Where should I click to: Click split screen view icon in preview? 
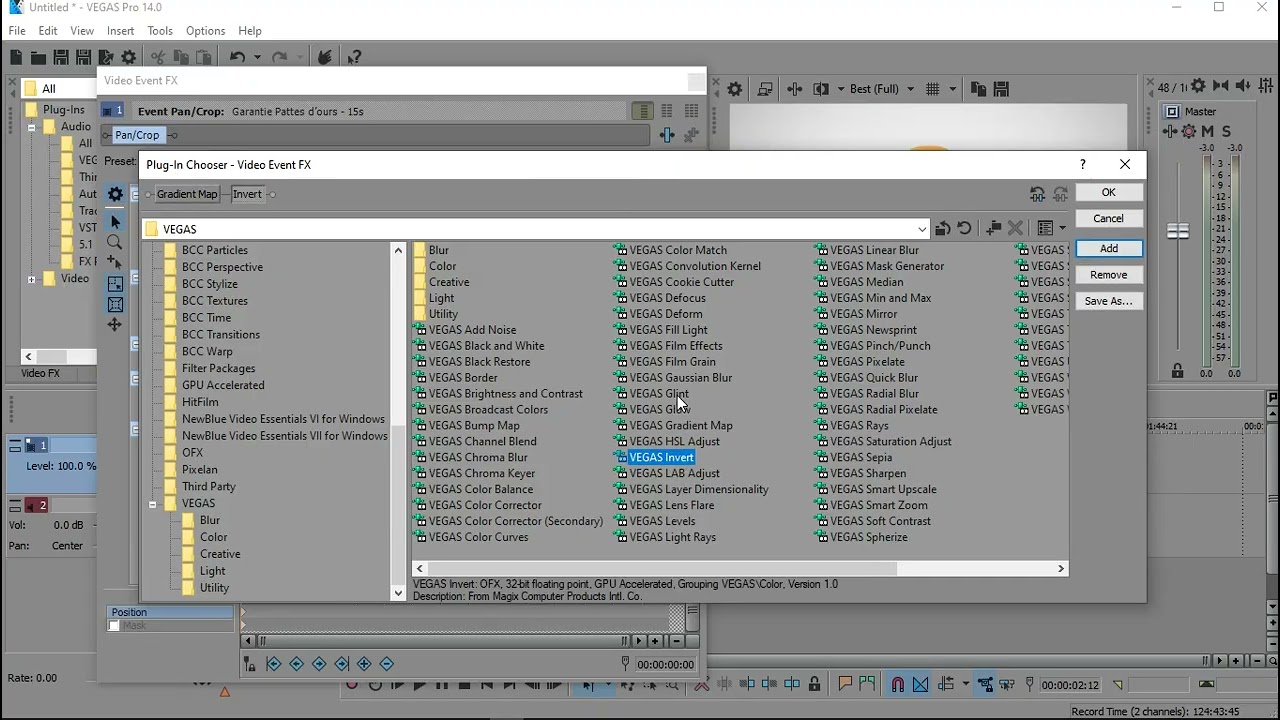click(x=821, y=89)
